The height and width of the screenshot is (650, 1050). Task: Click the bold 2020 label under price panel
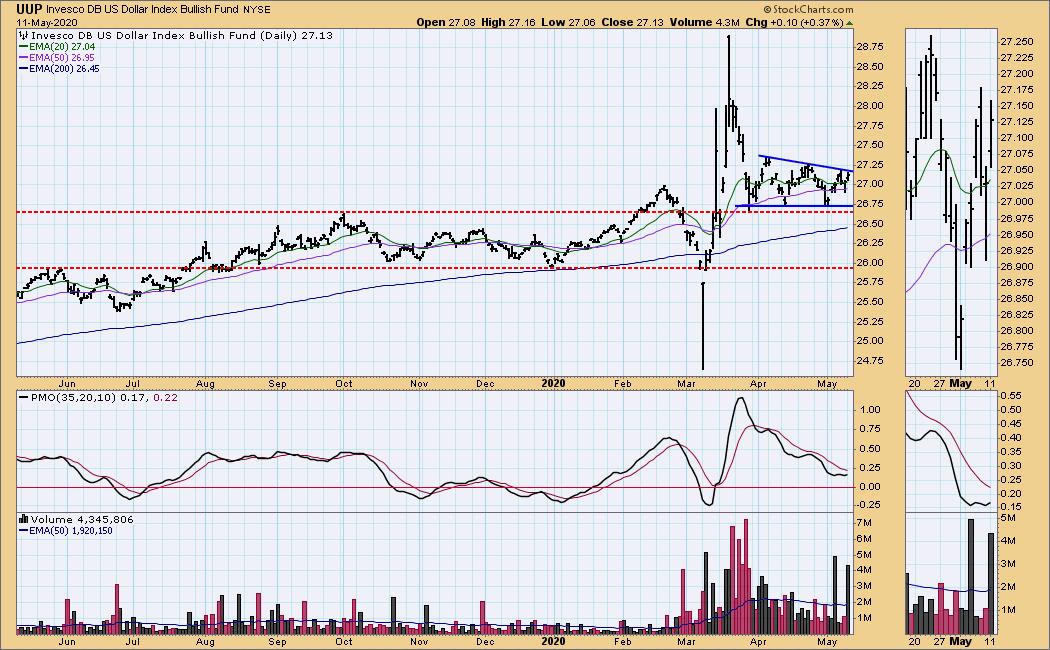[x=553, y=384]
